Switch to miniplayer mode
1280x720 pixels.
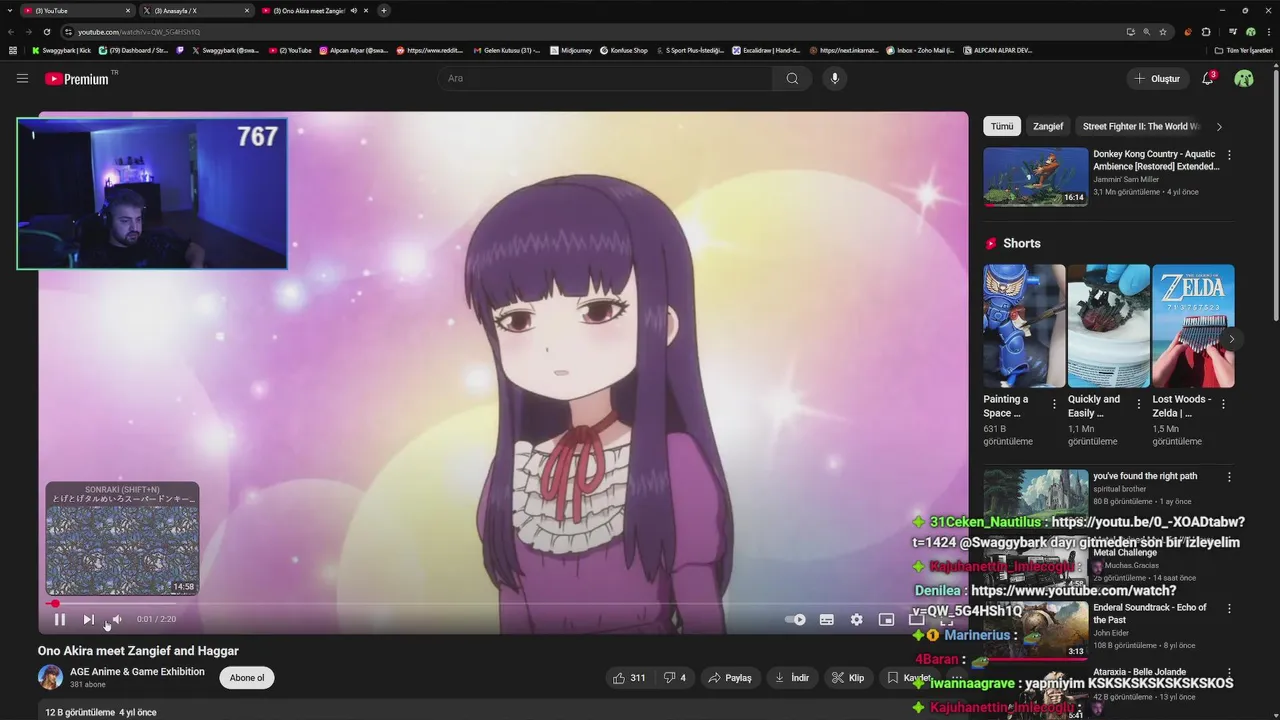tap(886, 620)
